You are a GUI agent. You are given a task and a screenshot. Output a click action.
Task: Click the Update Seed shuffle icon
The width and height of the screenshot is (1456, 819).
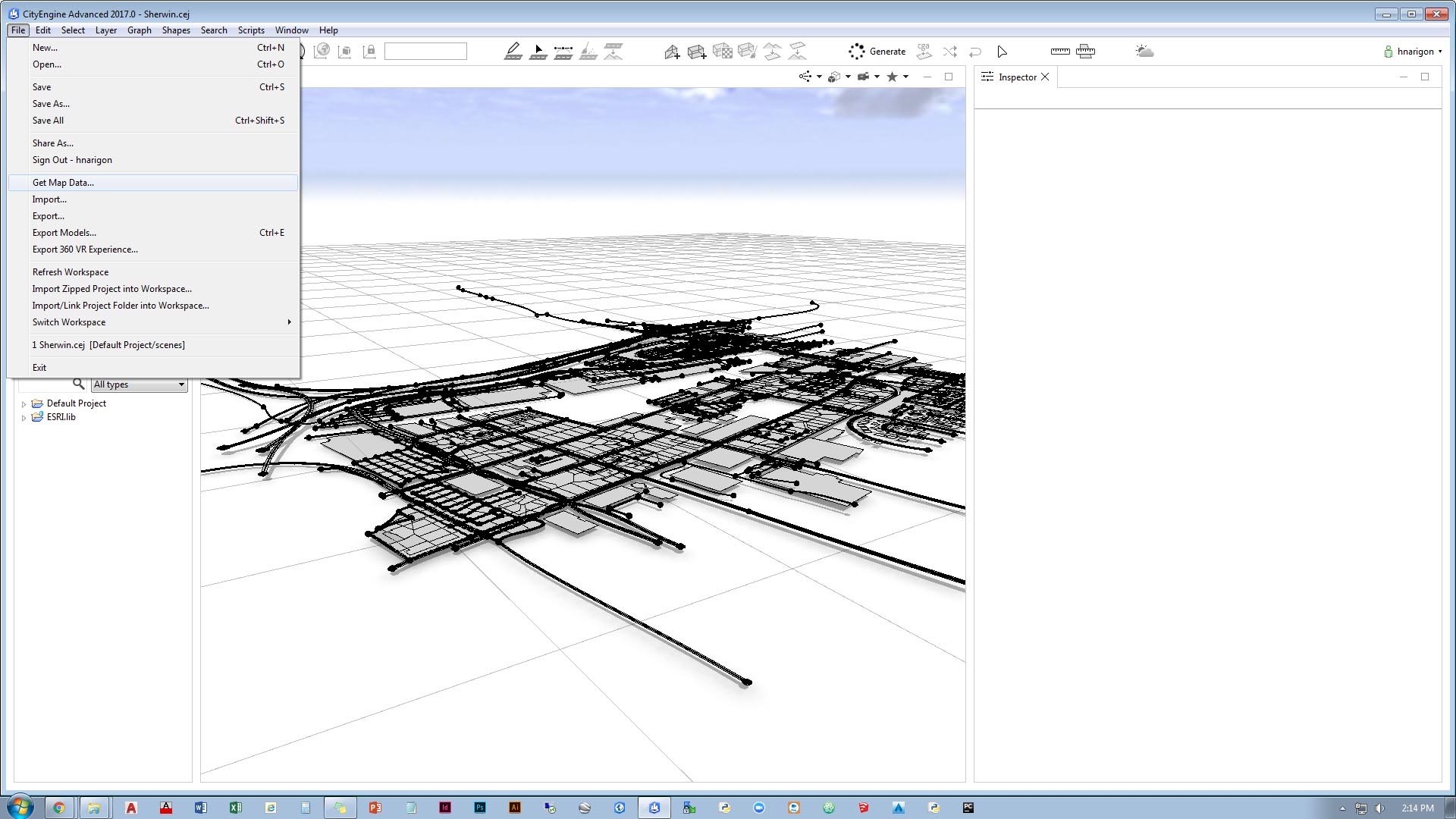click(x=949, y=52)
